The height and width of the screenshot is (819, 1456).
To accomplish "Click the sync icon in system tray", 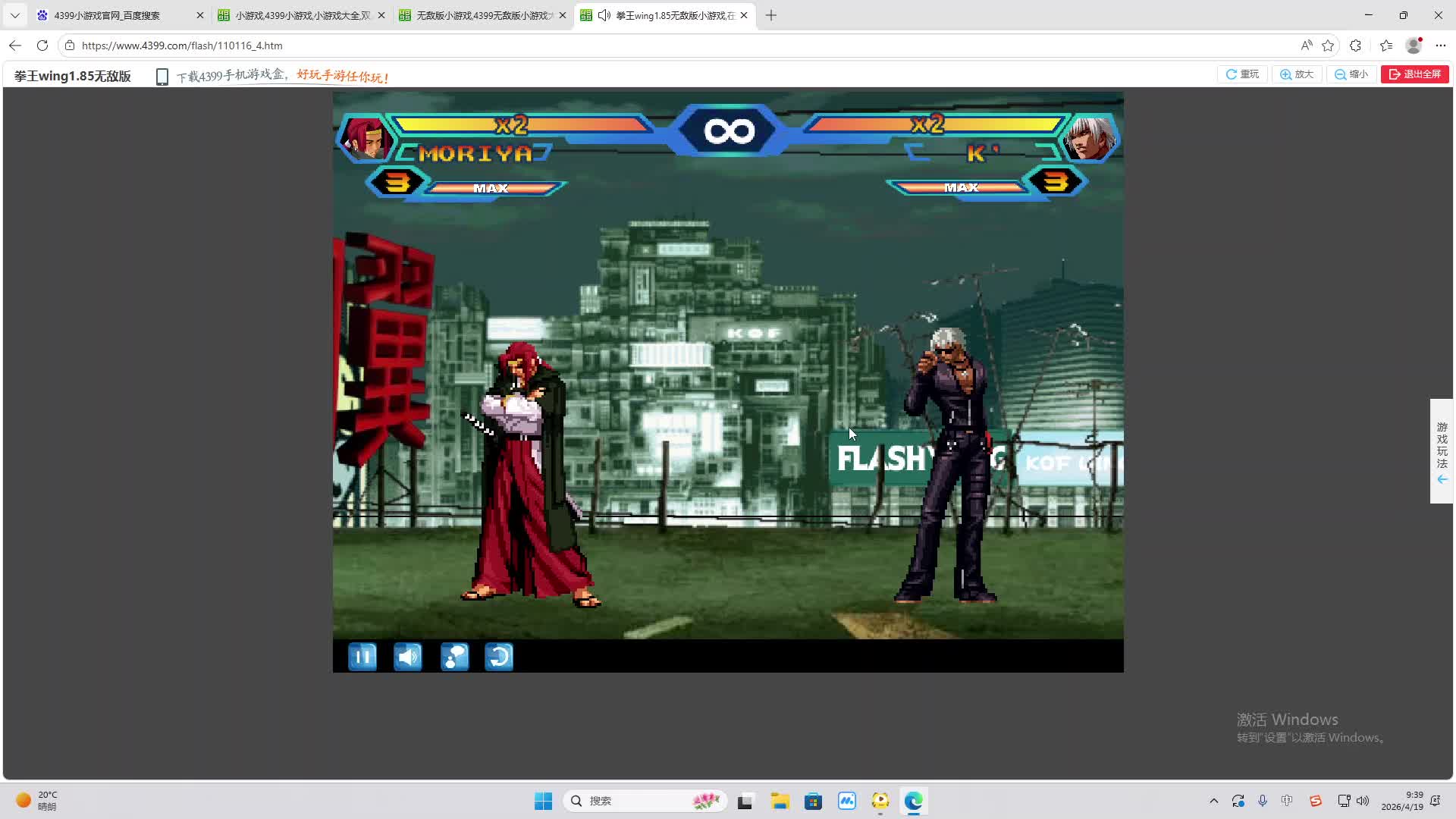I will tap(1238, 801).
